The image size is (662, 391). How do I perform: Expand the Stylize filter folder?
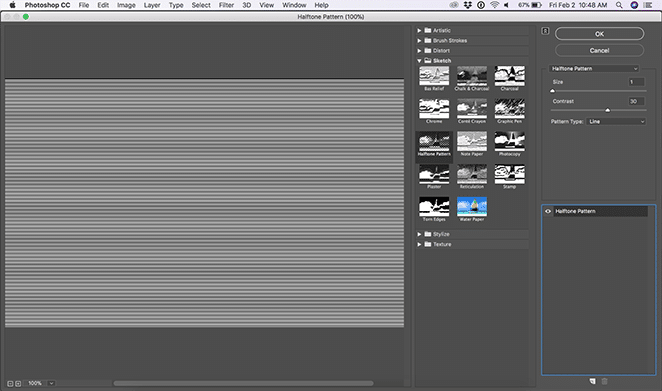coord(419,234)
